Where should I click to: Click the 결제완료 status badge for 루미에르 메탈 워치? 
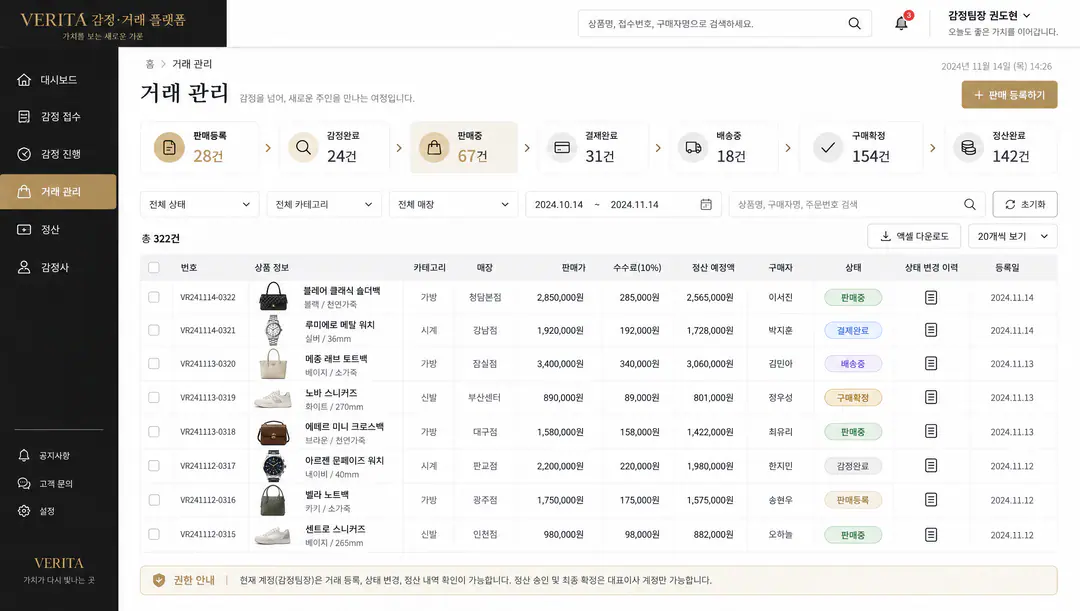pos(853,331)
